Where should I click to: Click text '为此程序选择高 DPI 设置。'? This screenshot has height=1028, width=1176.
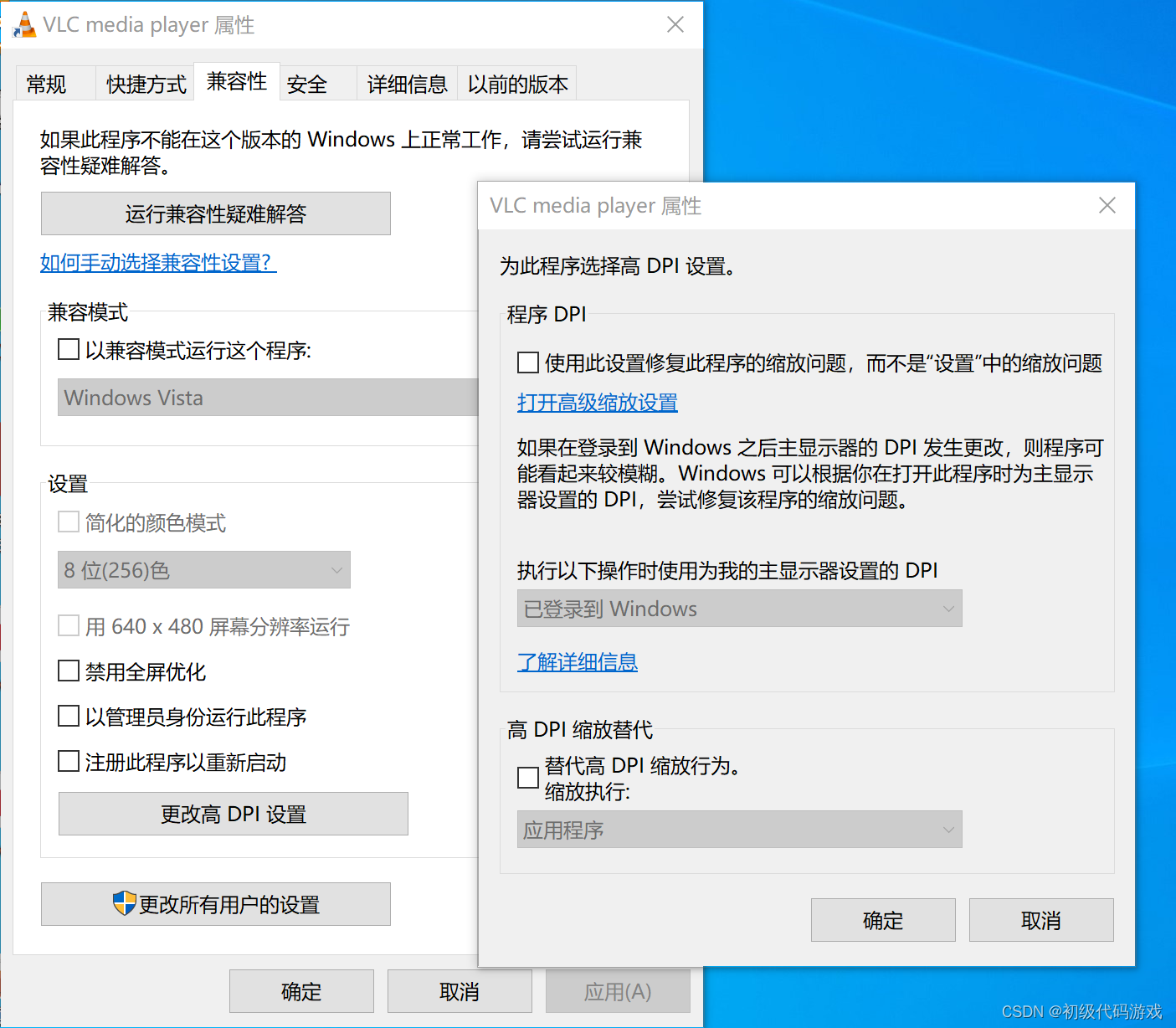point(618,266)
